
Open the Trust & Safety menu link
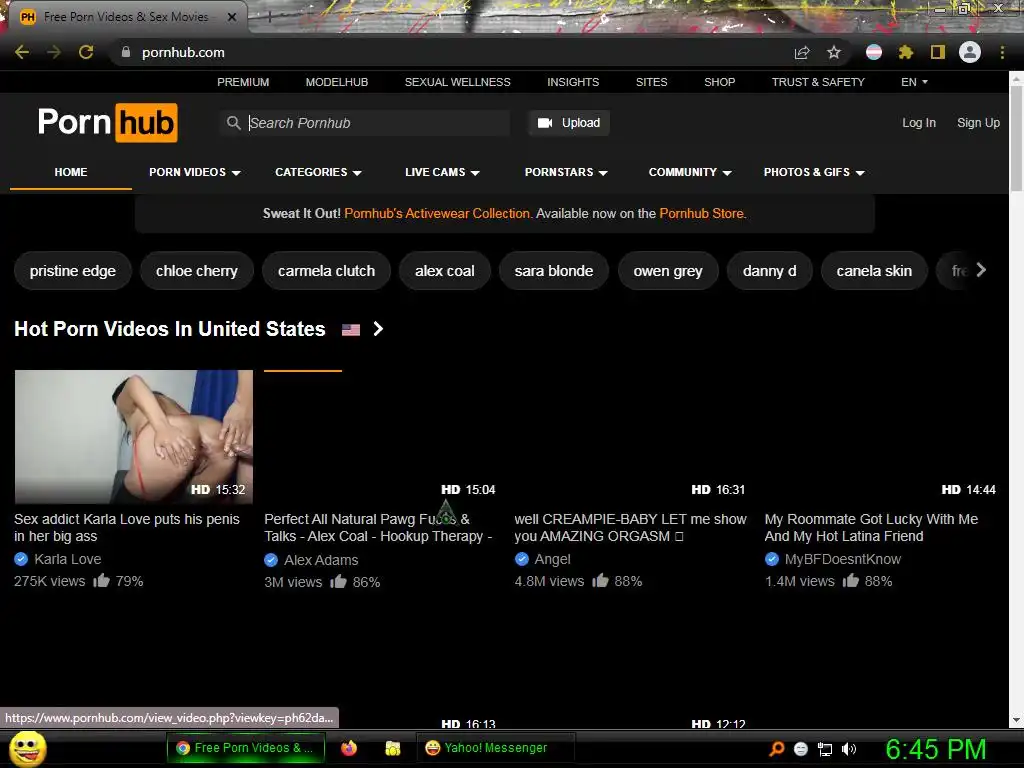[x=818, y=82]
